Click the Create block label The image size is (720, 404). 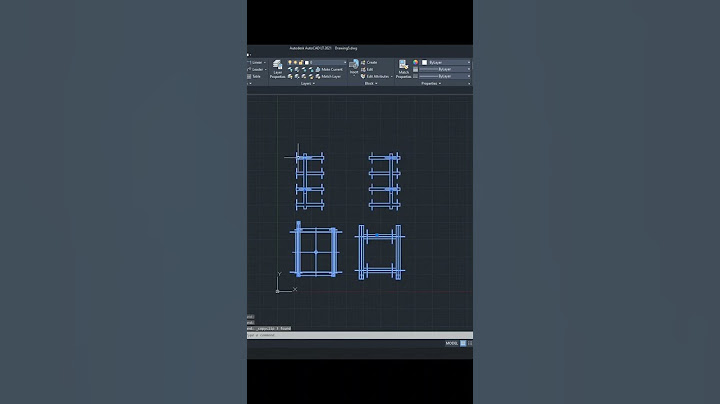tap(372, 62)
